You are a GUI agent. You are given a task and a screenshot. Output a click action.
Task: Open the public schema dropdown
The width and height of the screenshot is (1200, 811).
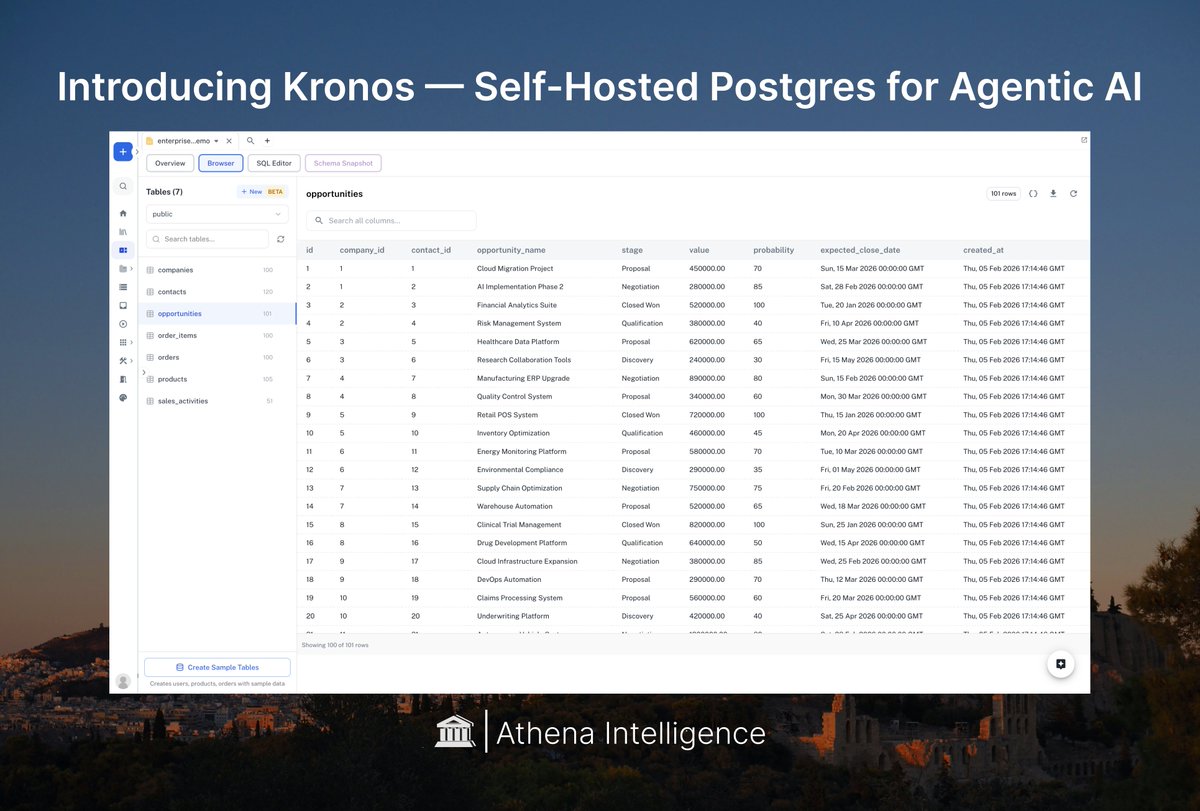(x=217, y=214)
